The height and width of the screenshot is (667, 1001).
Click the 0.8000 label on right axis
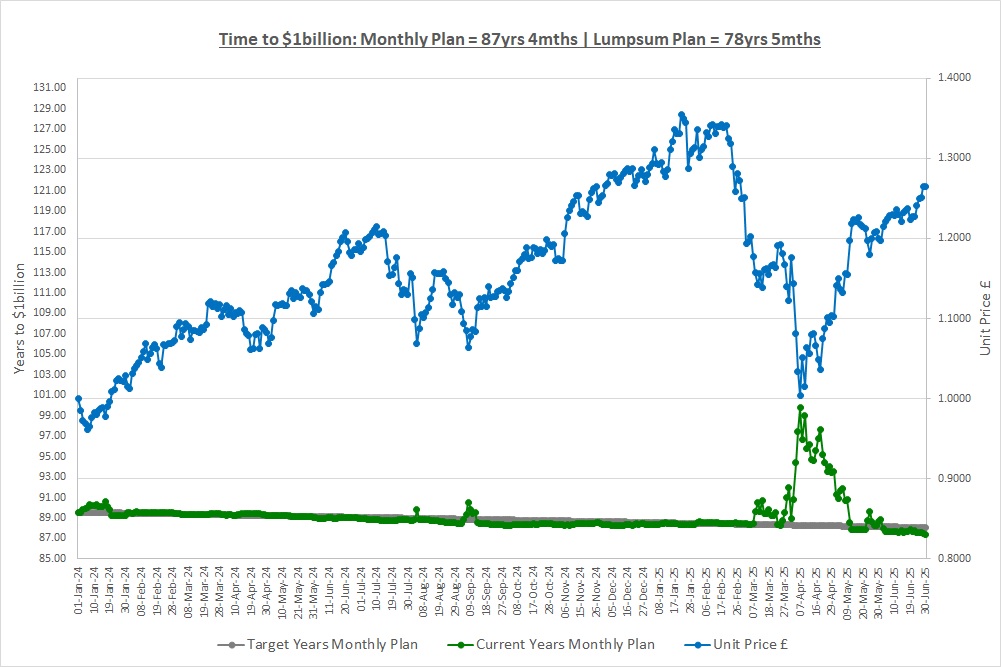click(x=957, y=558)
